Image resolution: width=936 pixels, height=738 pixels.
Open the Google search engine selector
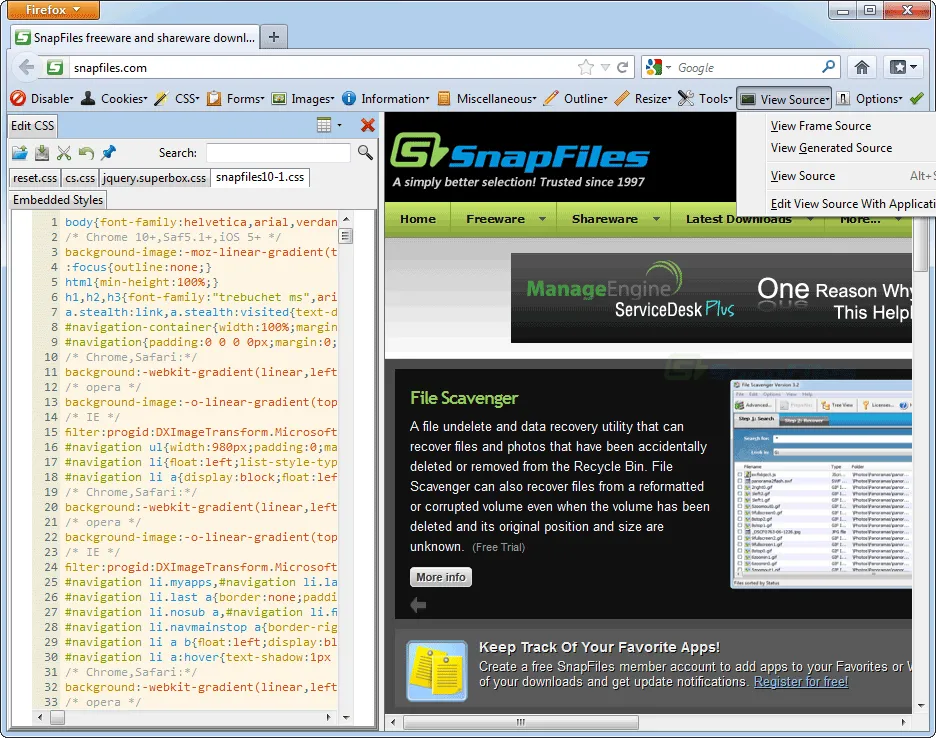[658, 67]
